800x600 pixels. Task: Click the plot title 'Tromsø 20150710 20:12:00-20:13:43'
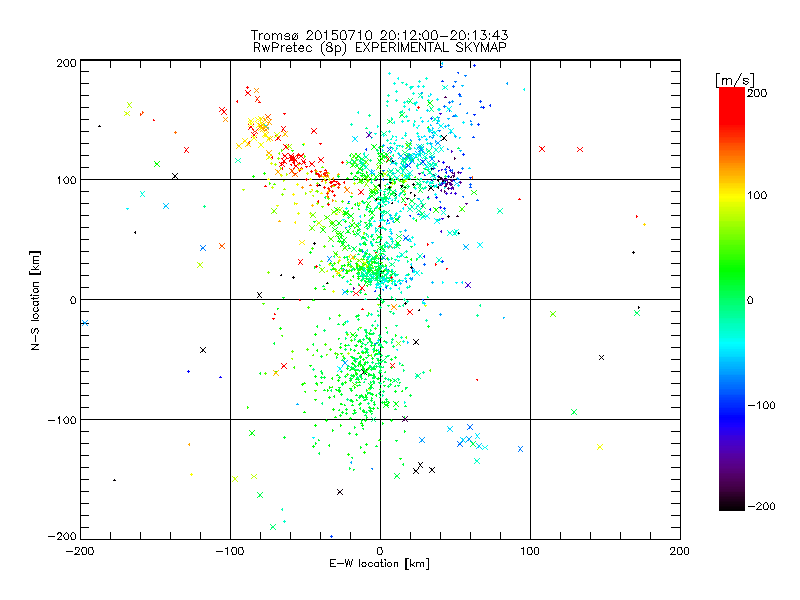pyautogui.click(x=379, y=35)
